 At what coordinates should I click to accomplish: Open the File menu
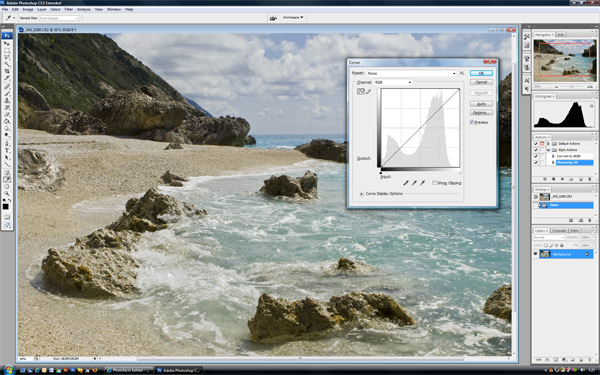pos(5,9)
